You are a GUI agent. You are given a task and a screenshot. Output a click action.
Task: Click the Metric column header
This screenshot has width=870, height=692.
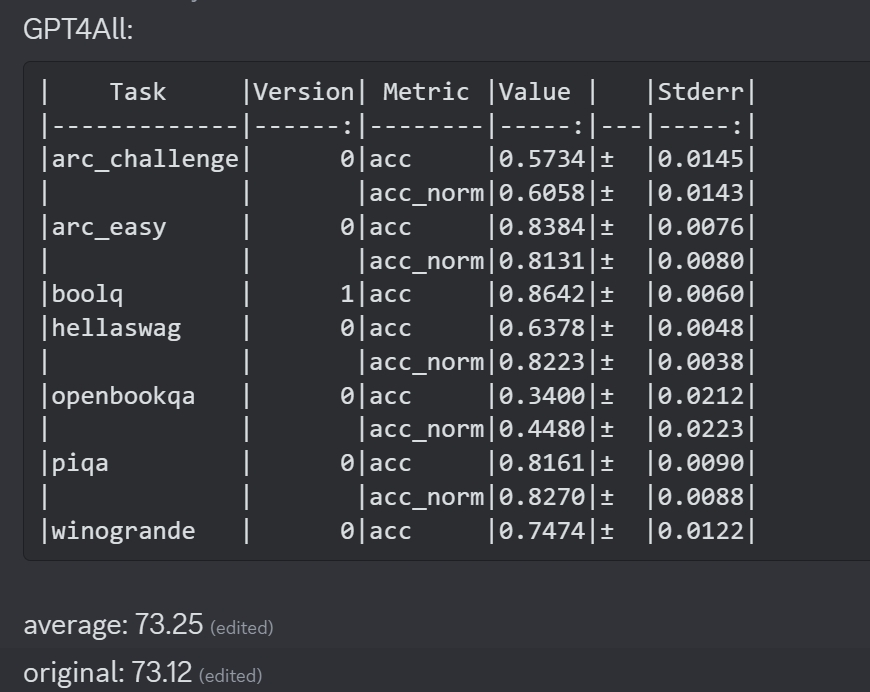click(x=426, y=92)
